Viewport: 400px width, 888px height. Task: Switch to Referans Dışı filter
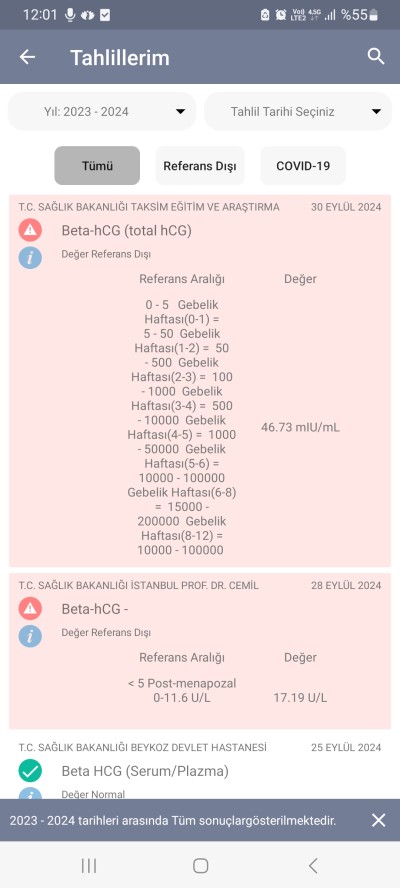click(x=200, y=165)
